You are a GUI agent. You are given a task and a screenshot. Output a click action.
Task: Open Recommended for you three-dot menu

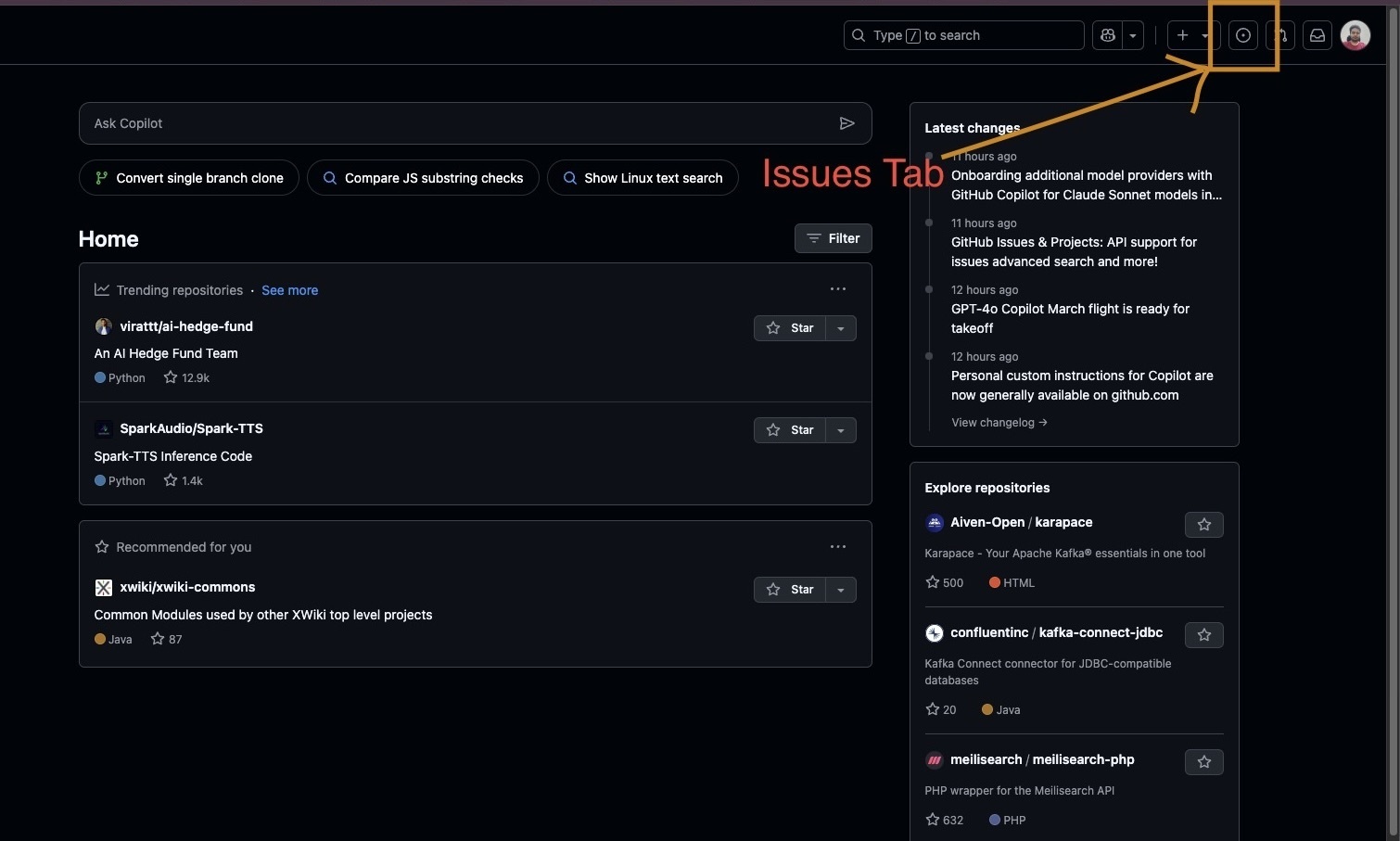[838, 547]
